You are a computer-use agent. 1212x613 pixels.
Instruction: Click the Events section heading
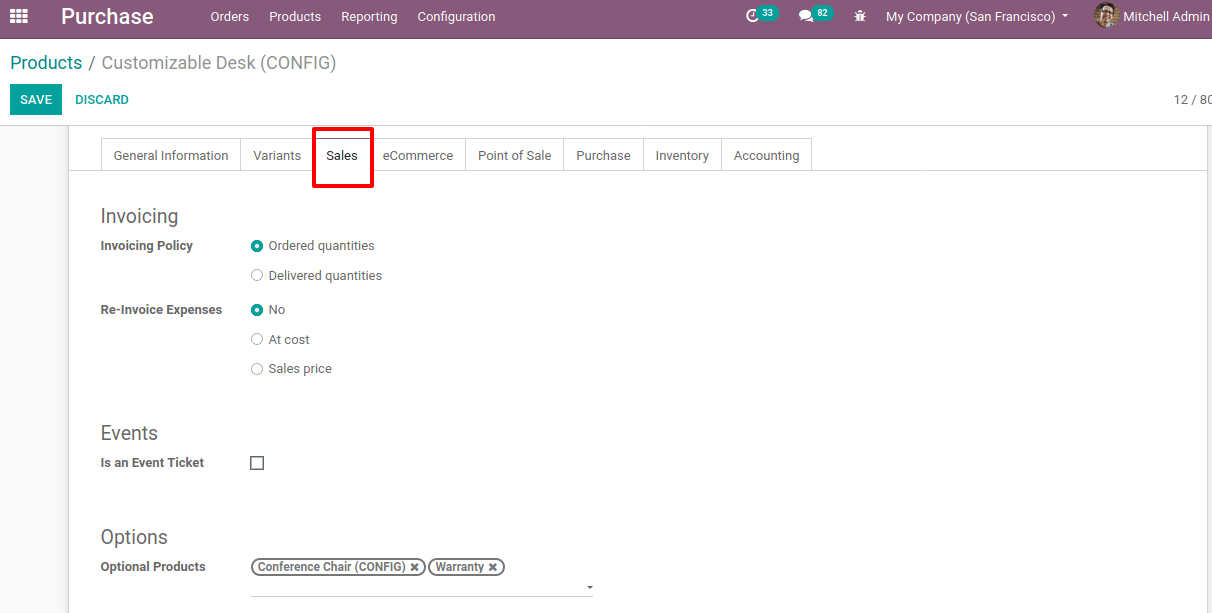point(129,433)
